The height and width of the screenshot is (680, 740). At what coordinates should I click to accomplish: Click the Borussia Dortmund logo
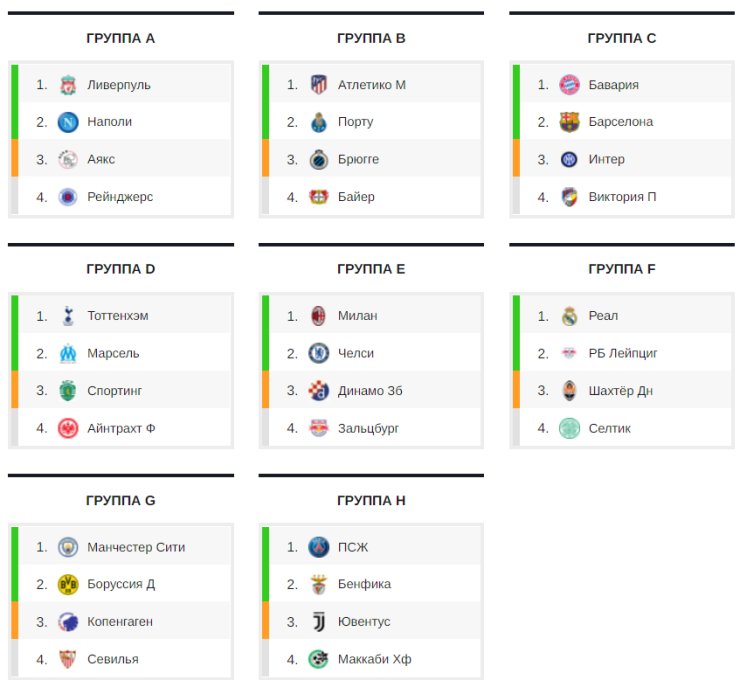68,584
